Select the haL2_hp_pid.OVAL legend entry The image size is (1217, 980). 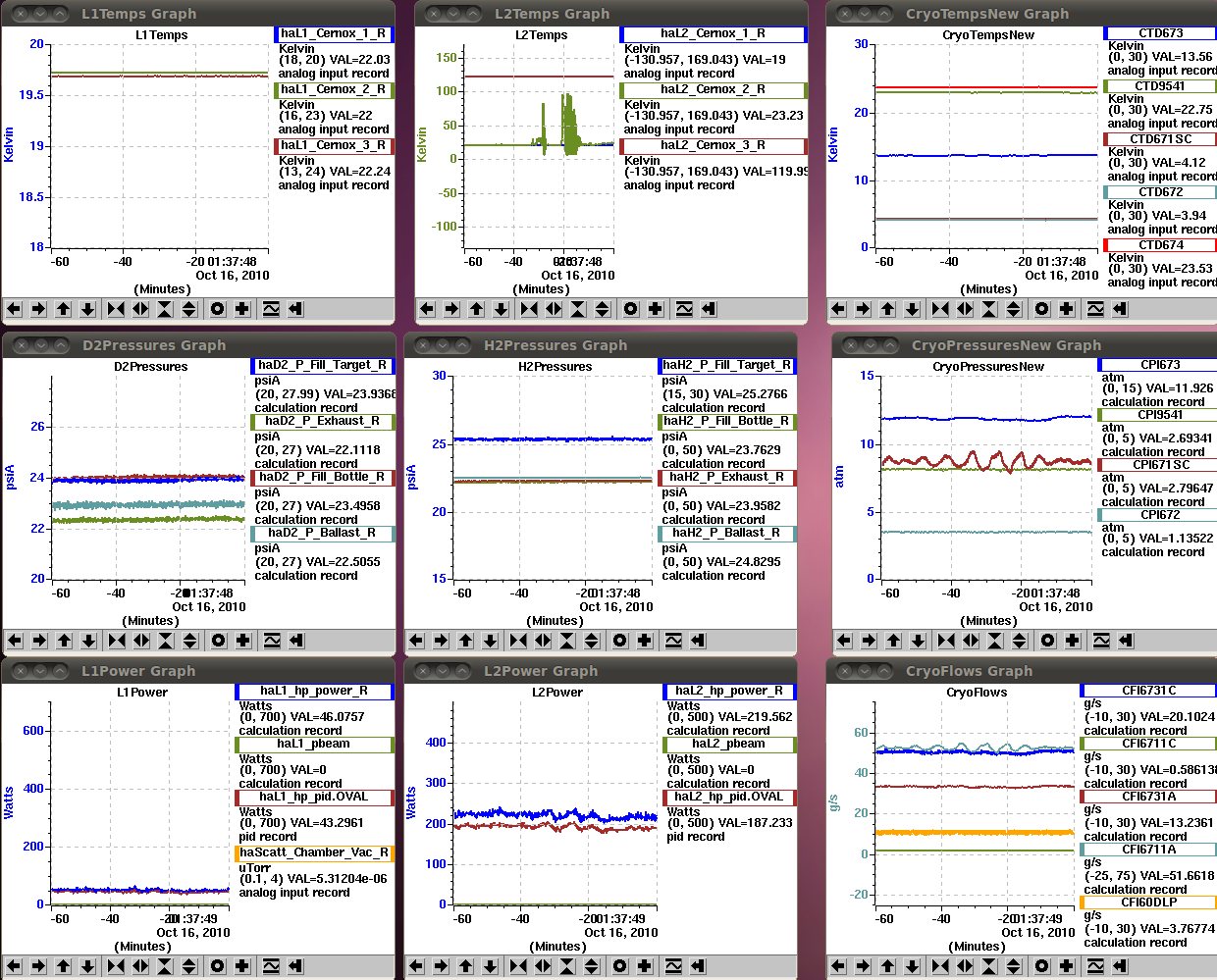point(729,797)
